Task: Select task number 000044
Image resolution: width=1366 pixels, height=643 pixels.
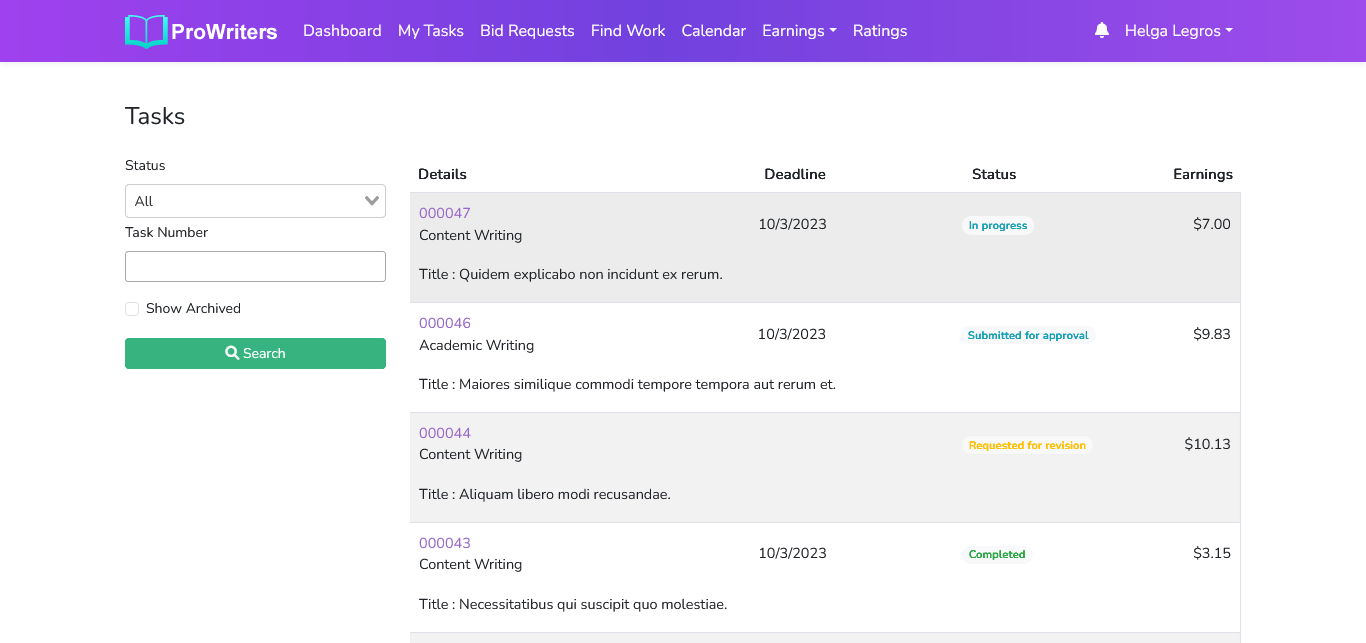Action: pyautogui.click(x=444, y=433)
